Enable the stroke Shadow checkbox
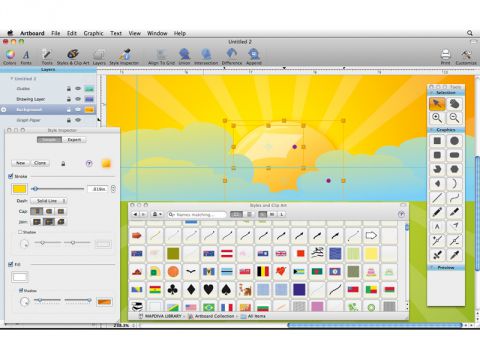 click(20, 232)
